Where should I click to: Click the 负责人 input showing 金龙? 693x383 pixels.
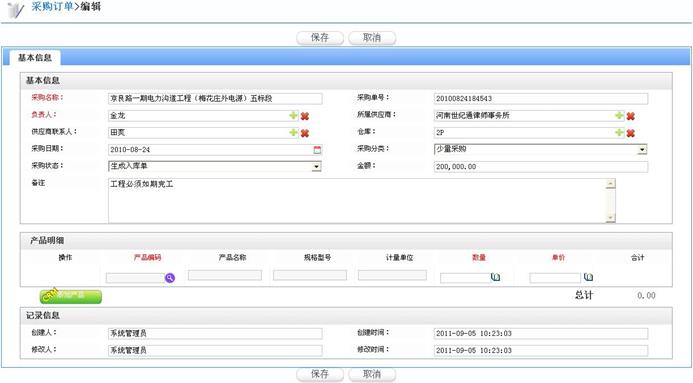coord(204,116)
